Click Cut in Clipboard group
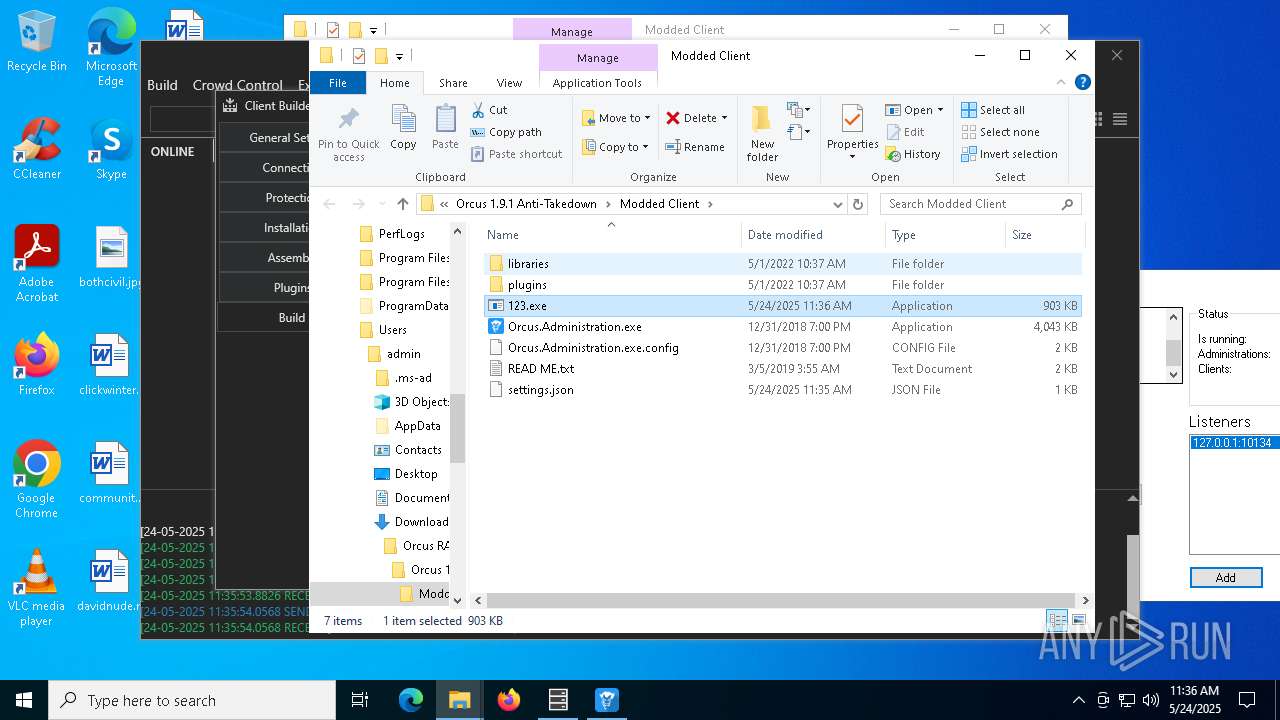The height and width of the screenshot is (720, 1280). point(490,110)
